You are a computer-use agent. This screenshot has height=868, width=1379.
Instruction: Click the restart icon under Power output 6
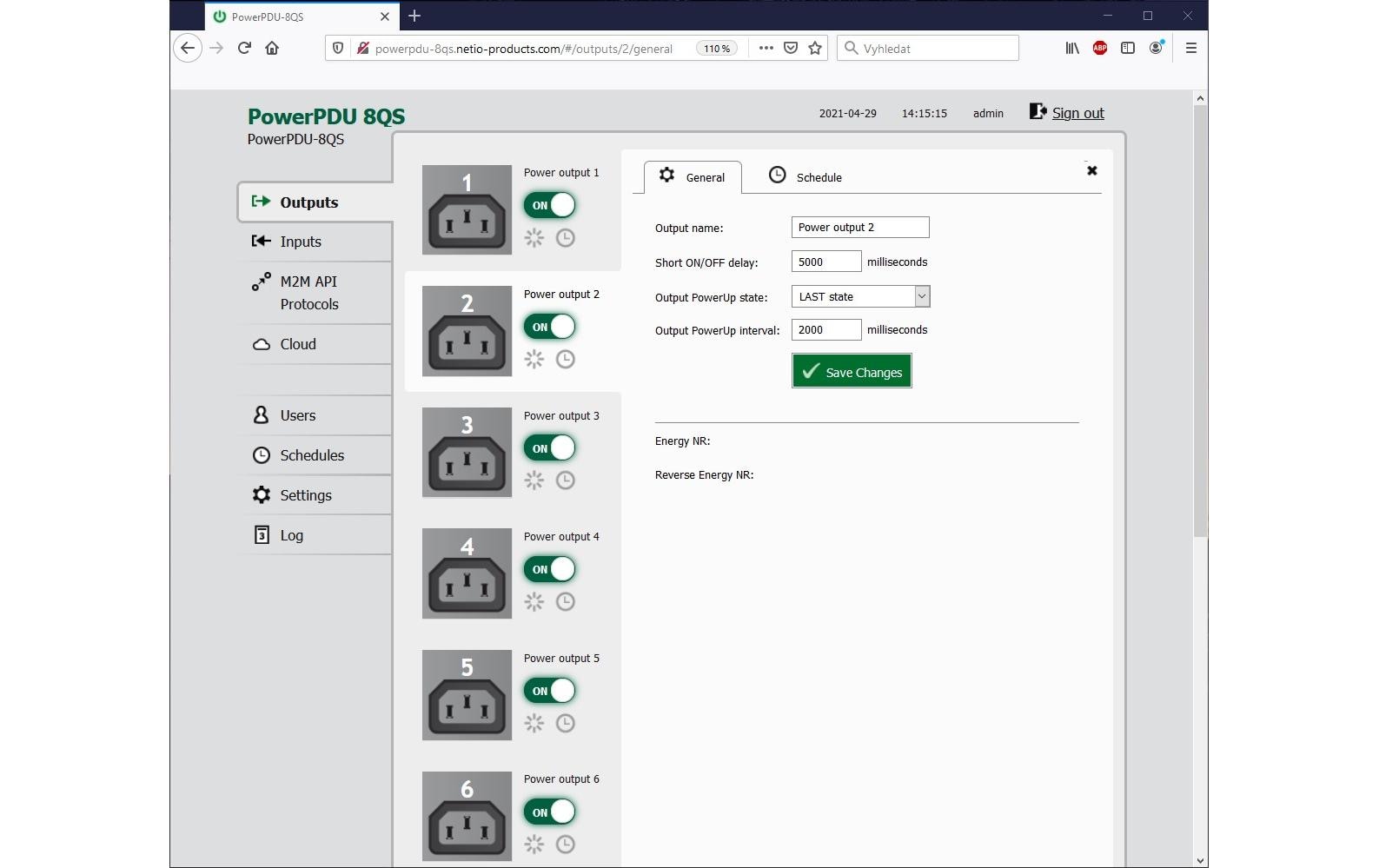pyautogui.click(x=534, y=844)
